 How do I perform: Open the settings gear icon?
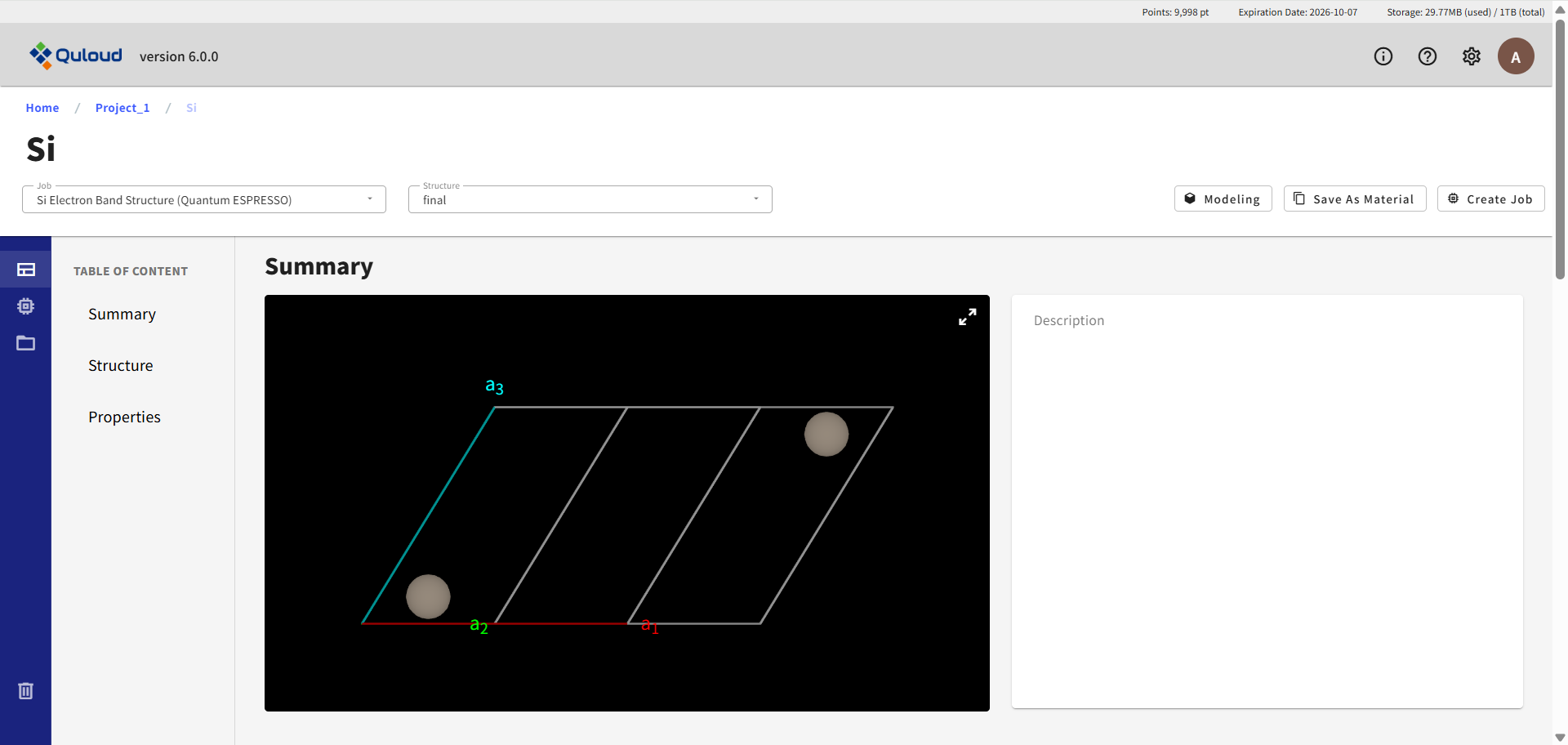pos(1471,56)
